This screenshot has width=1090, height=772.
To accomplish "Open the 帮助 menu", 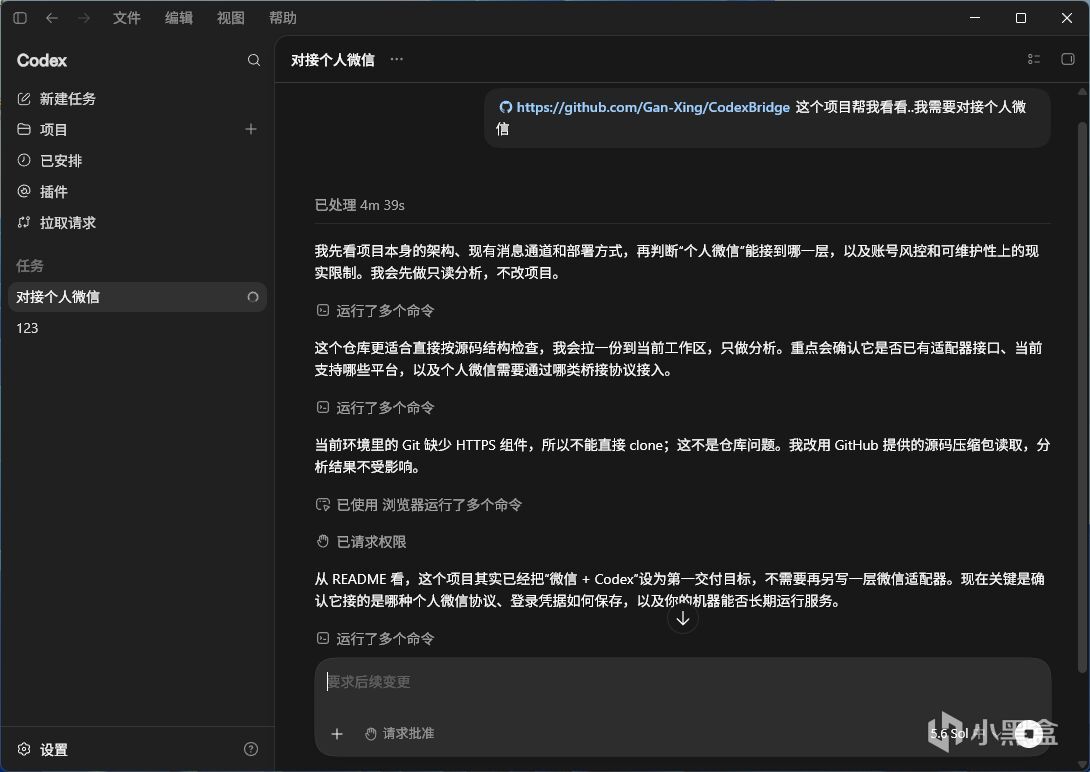I will [x=283, y=18].
